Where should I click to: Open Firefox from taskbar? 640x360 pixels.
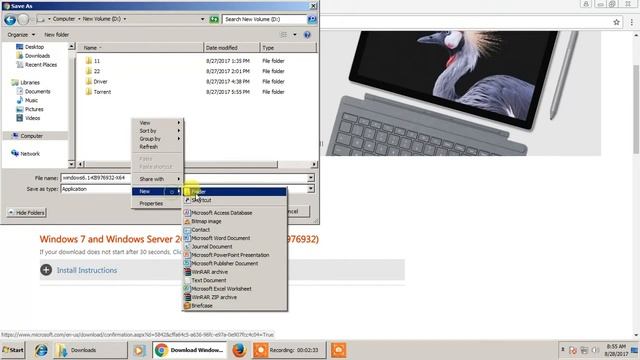tap(239, 350)
